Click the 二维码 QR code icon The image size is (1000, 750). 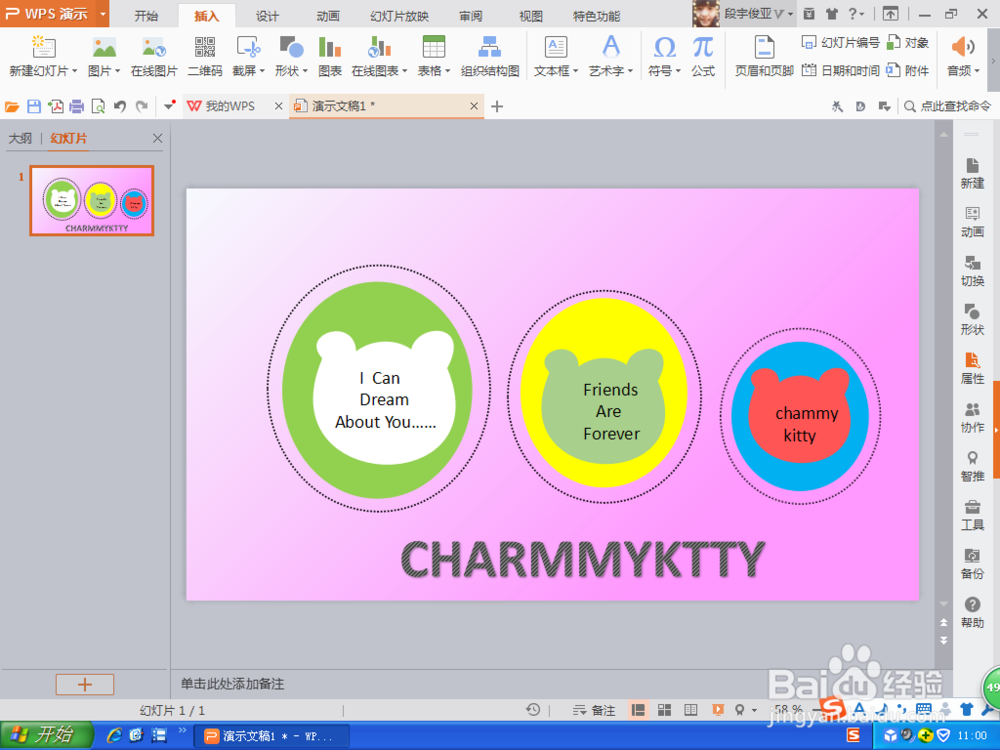pyautogui.click(x=205, y=47)
